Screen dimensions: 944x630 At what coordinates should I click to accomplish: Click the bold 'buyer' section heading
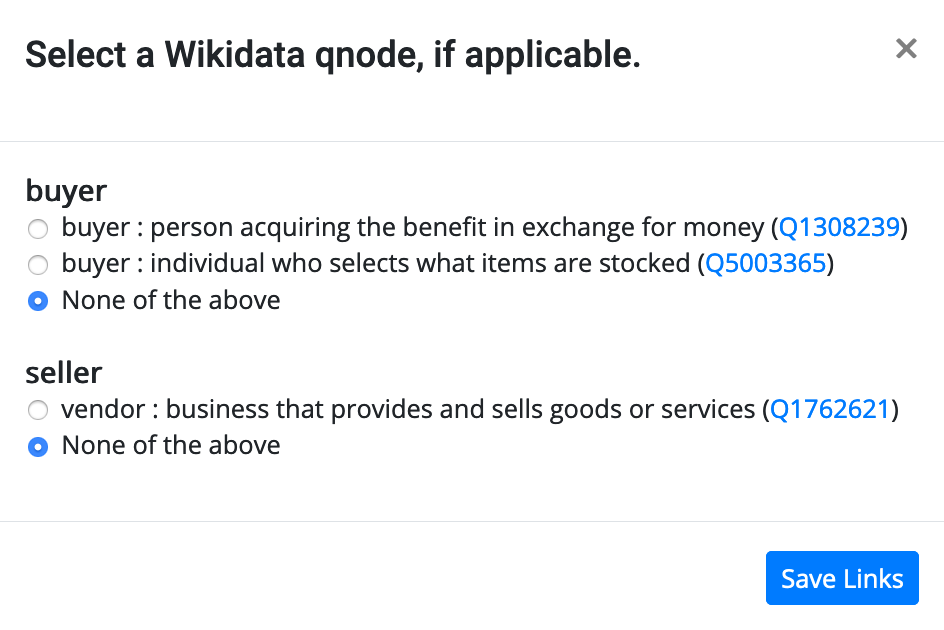pos(66,191)
